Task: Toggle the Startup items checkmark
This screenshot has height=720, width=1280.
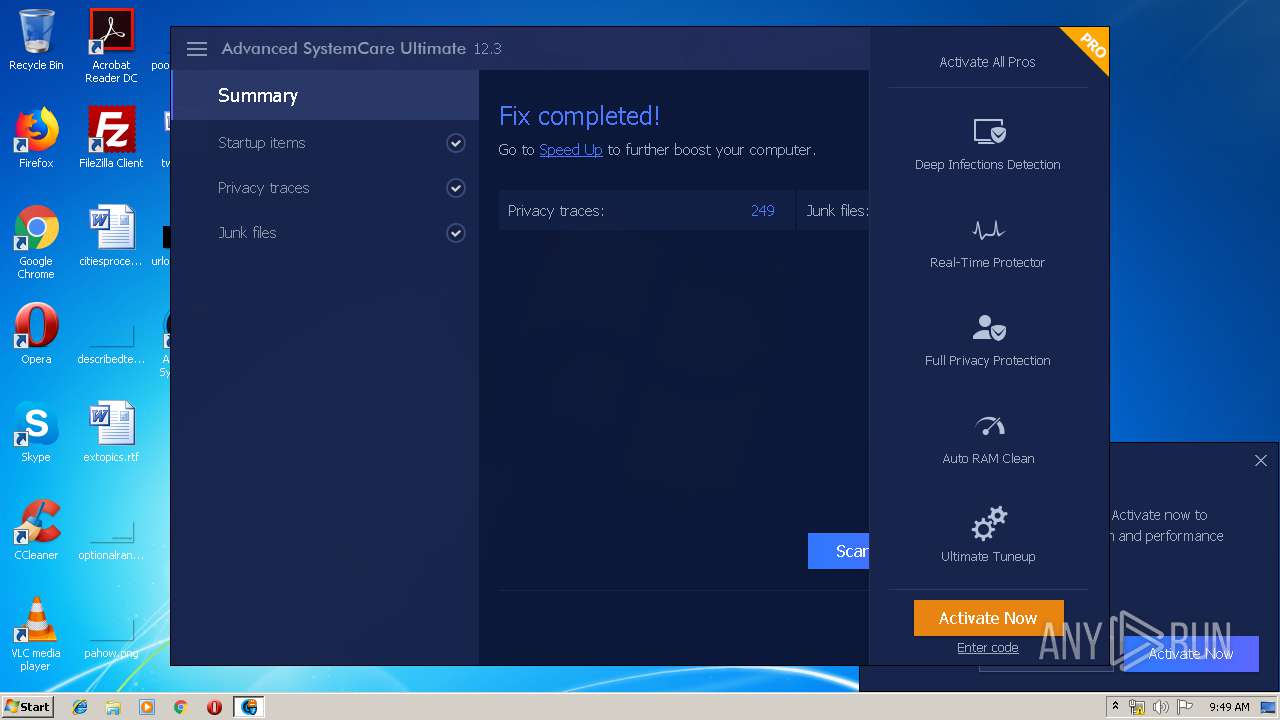Action: (456, 143)
